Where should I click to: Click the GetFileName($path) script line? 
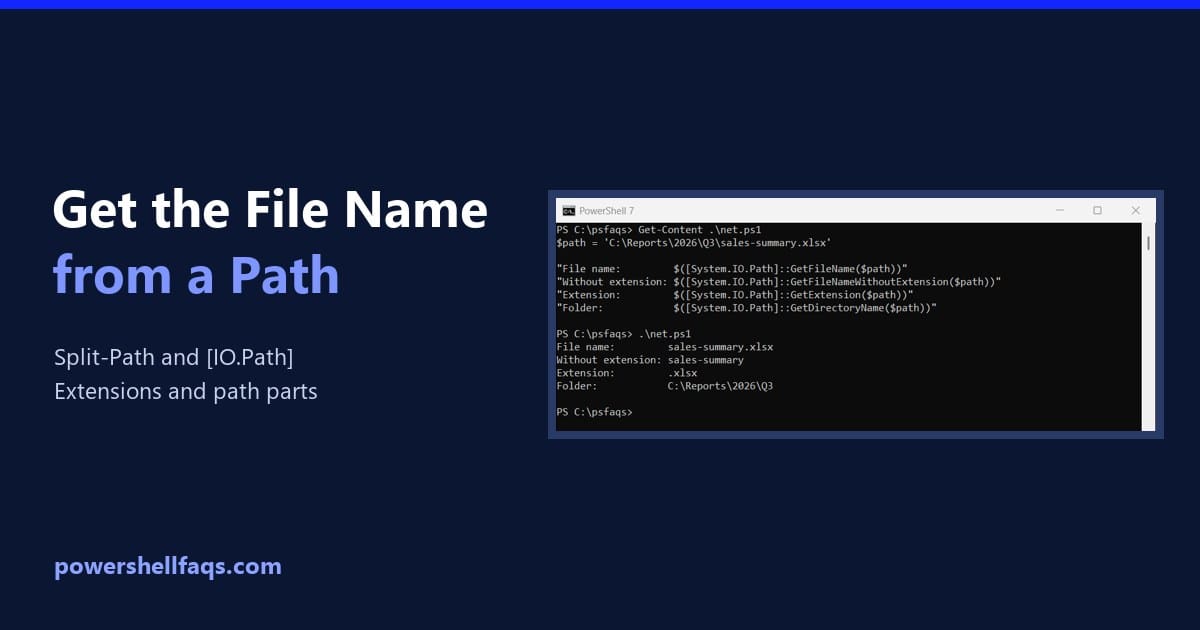[x=732, y=269]
